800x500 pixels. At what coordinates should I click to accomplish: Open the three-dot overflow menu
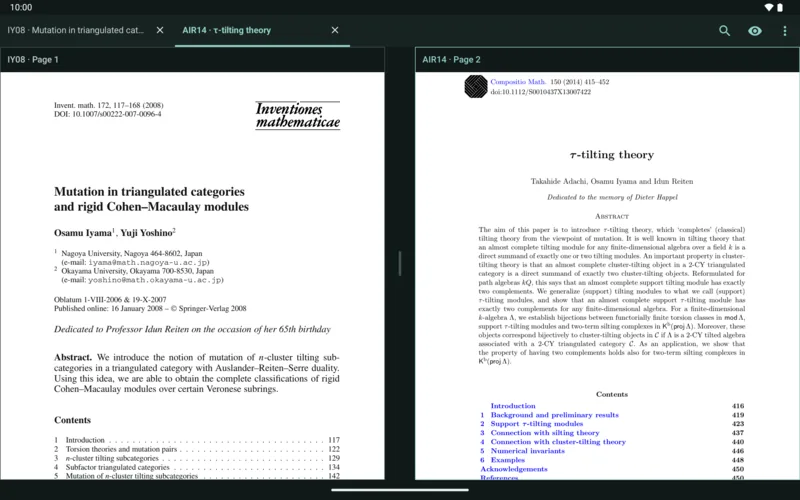pos(785,31)
